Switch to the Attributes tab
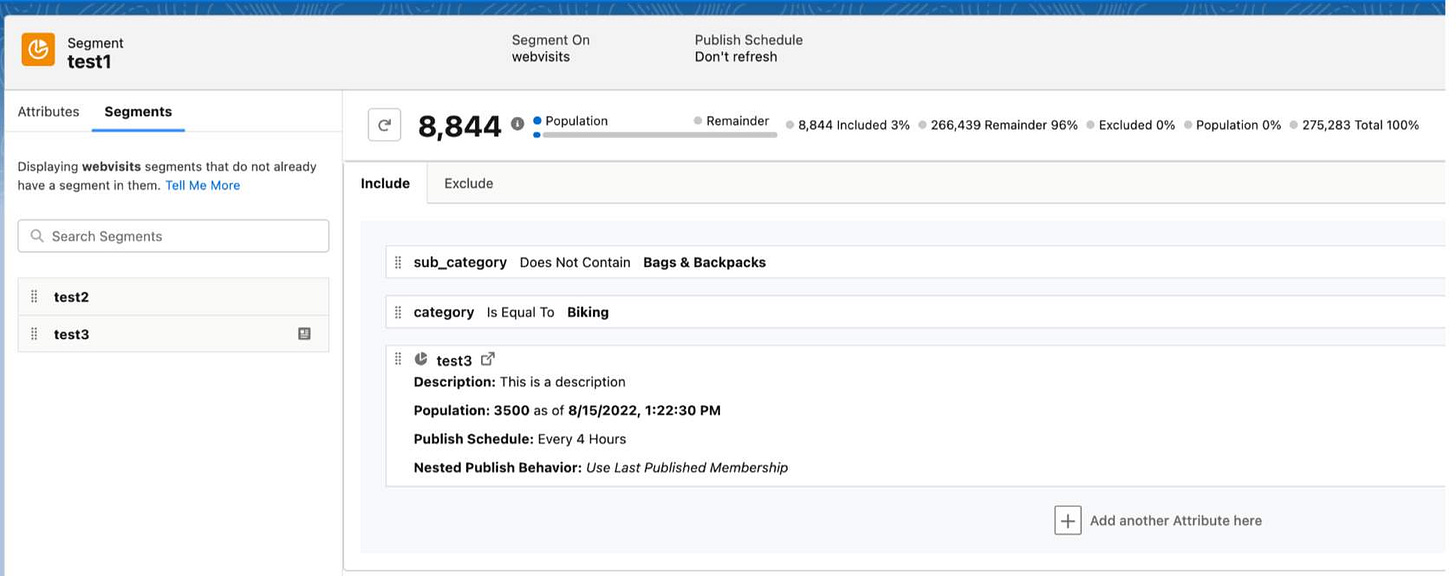This screenshot has height=576, width=1456. pos(47,111)
